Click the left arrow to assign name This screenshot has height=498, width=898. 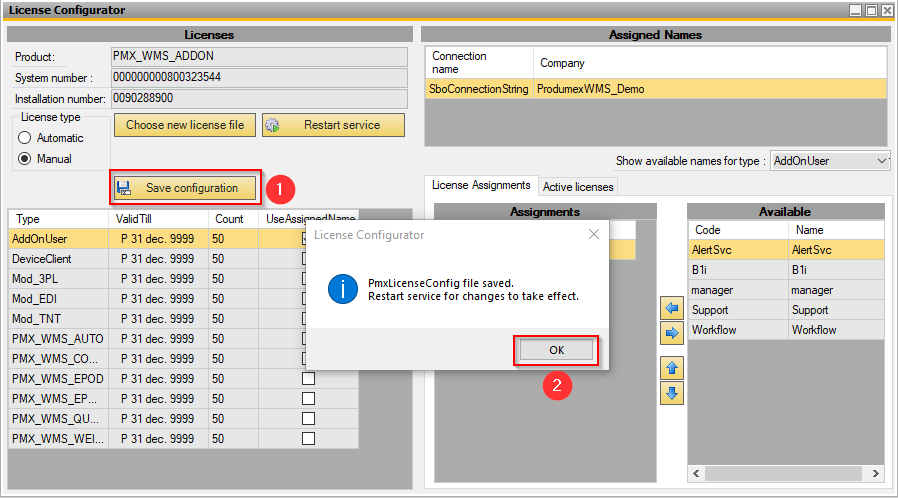click(672, 309)
